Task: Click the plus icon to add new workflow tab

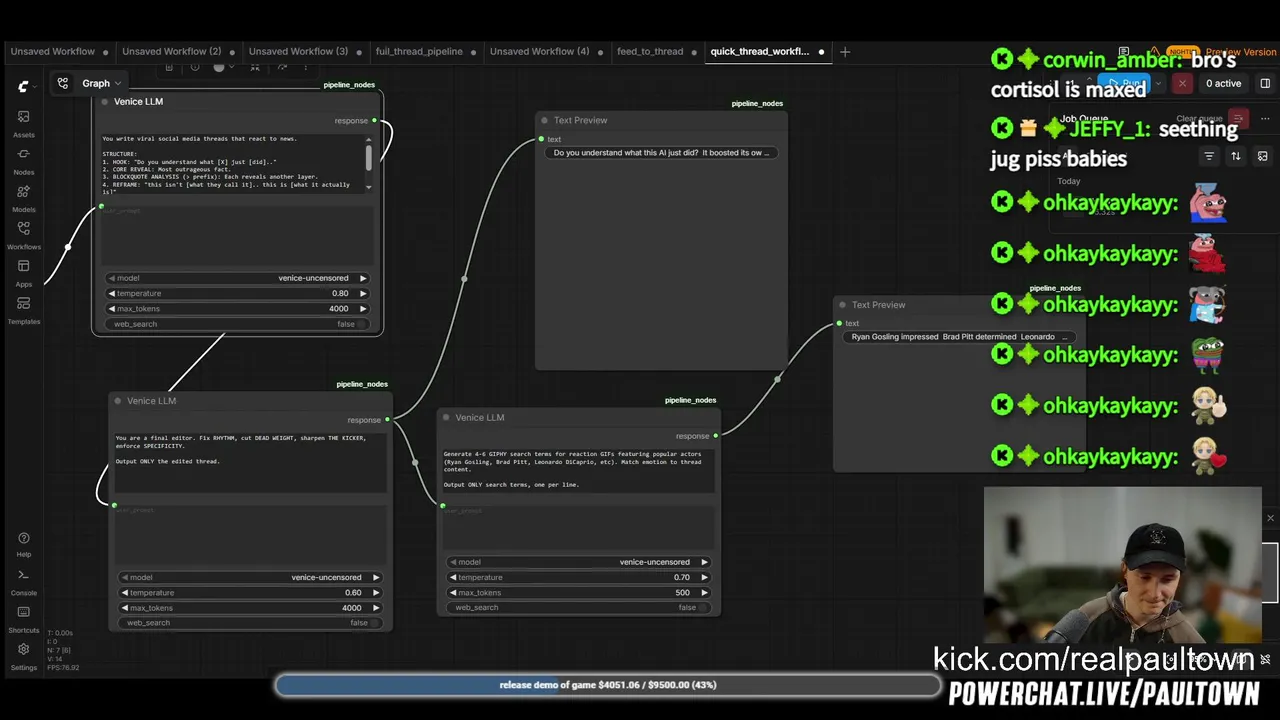Action: [845, 51]
